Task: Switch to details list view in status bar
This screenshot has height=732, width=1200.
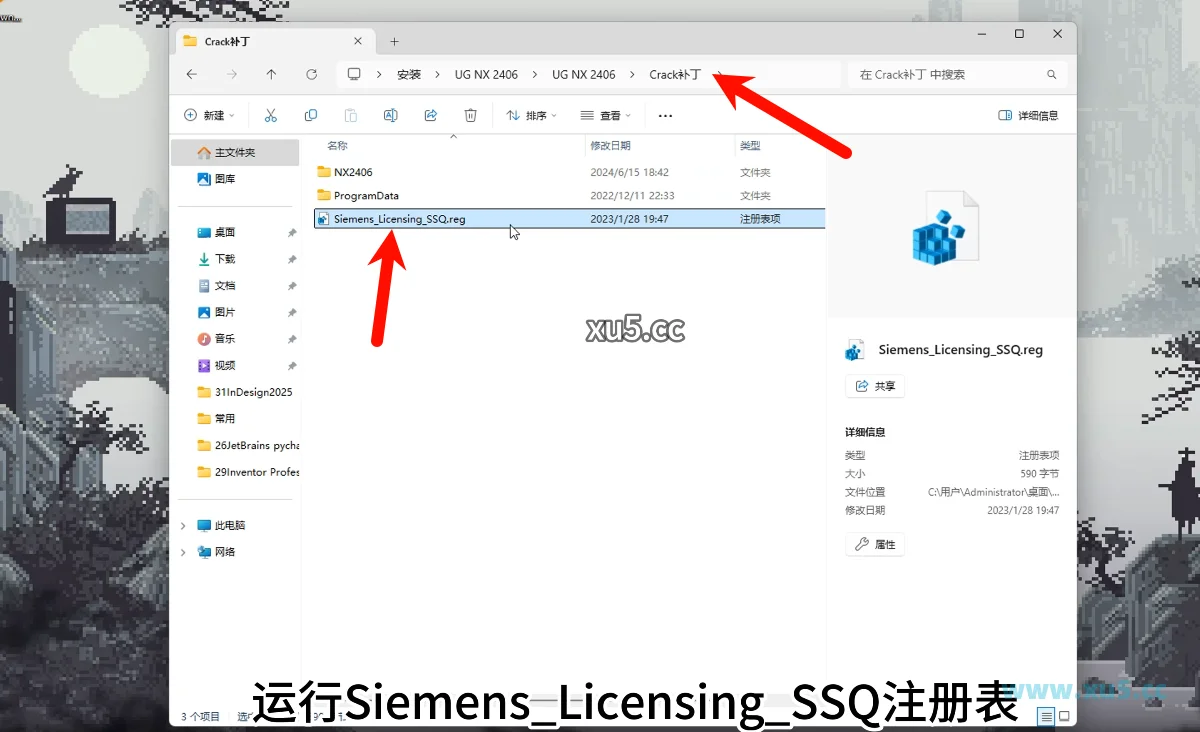Action: pos(1046,716)
